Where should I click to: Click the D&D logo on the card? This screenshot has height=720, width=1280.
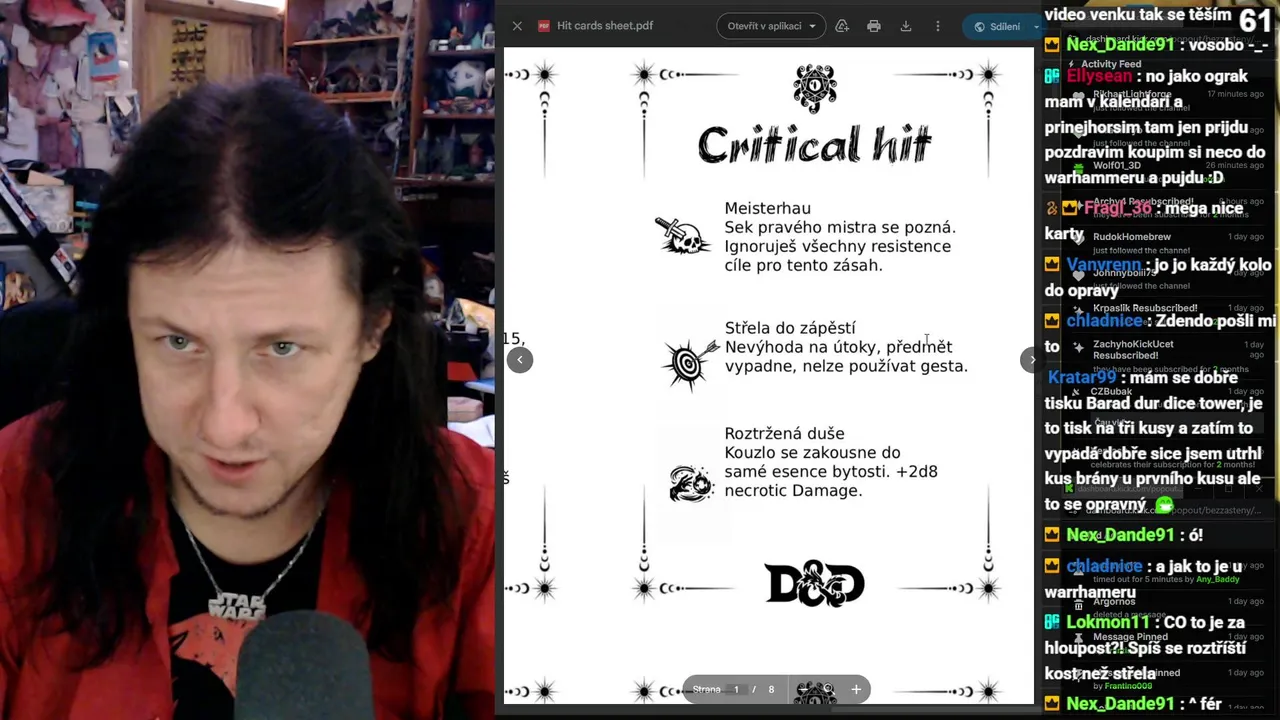[x=814, y=583]
